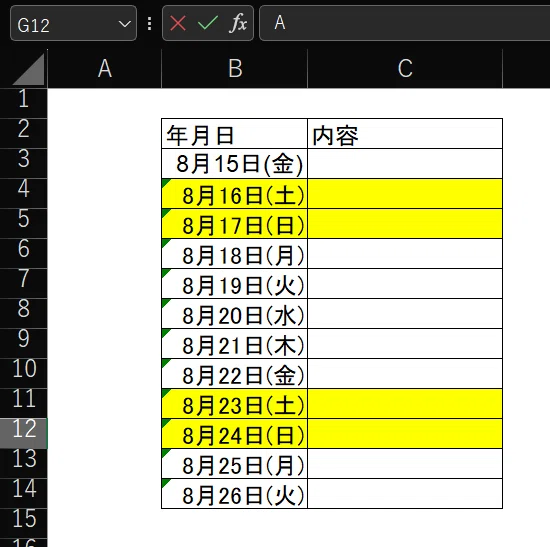This screenshot has width=550, height=547.
Task: Click the Select All corner triangle
Action: point(29,69)
